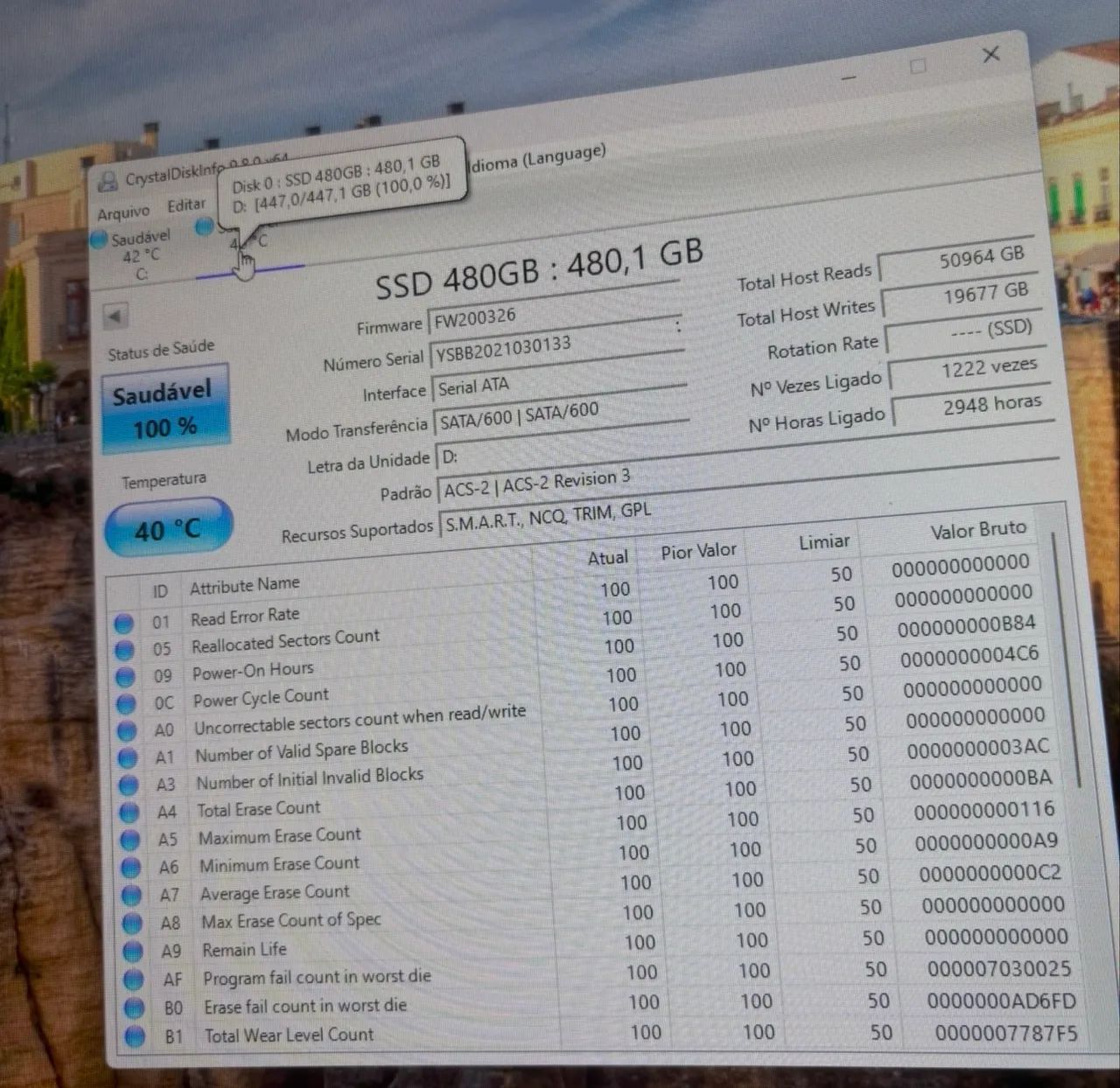Screen dimensions: 1120x1088
Task: Click the power-on hours value 2948 horas
Action: (973, 406)
